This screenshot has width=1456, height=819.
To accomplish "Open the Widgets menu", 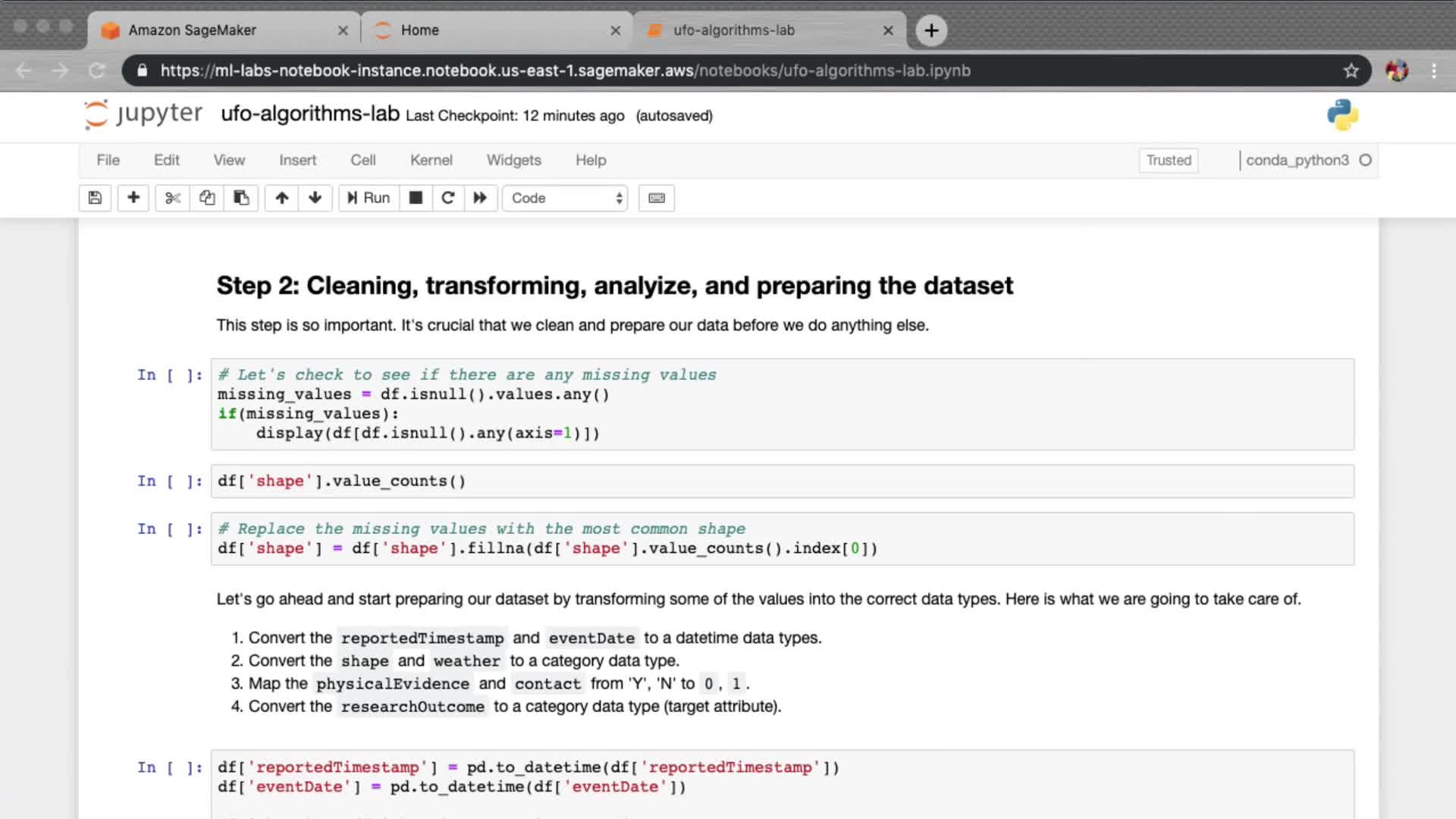I will click(x=513, y=160).
